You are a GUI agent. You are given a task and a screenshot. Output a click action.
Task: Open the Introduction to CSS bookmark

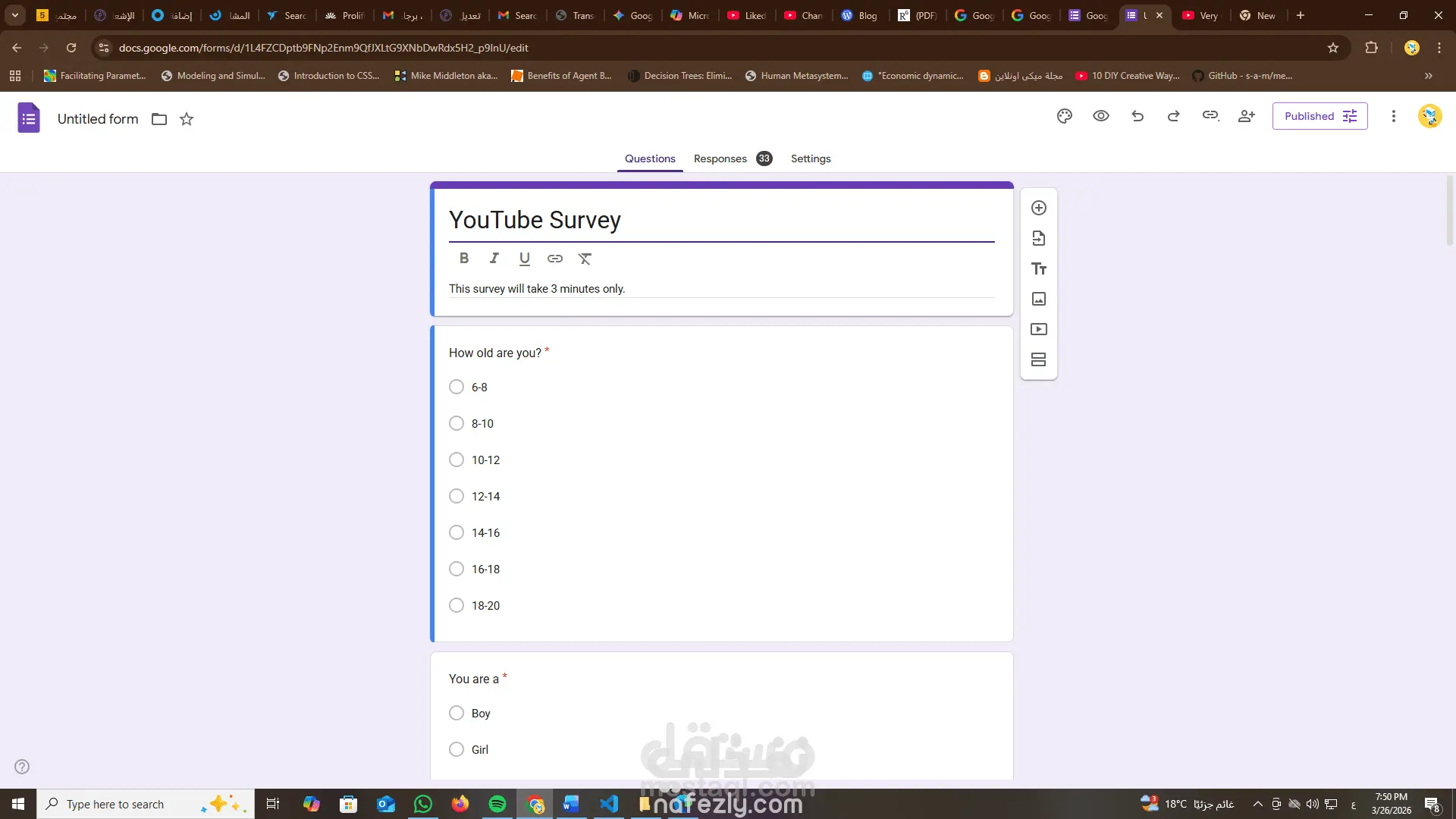click(x=329, y=76)
